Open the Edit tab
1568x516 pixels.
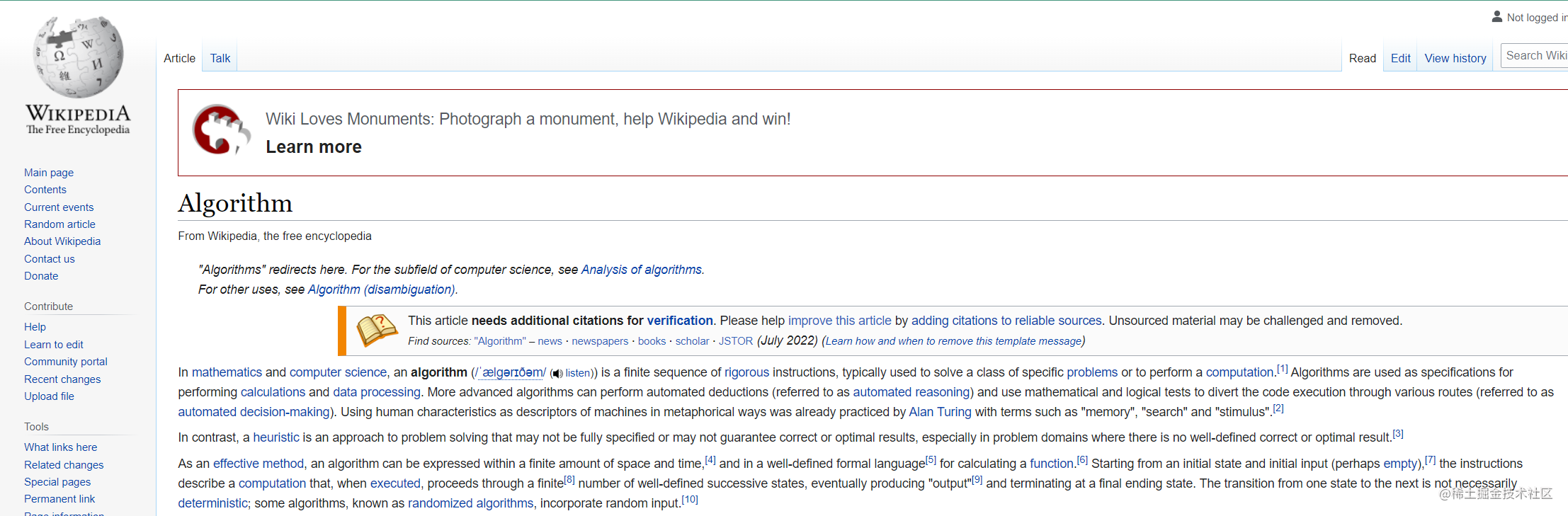(1400, 58)
